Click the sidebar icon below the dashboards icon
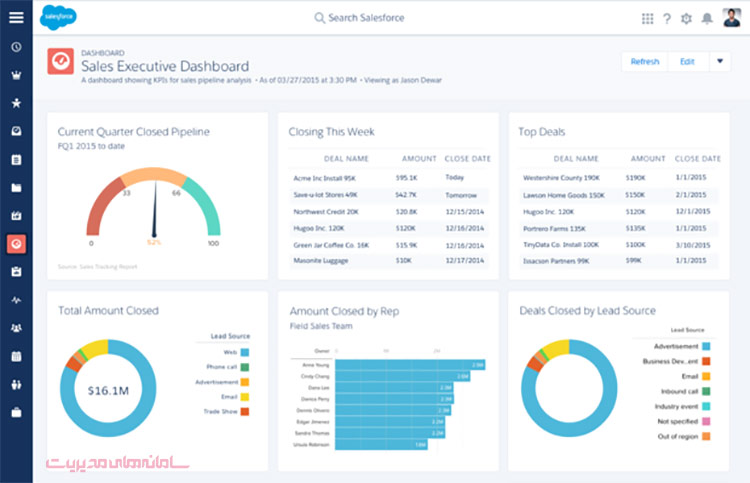This screenshot has height=483, width=750. tap(16, 272)
